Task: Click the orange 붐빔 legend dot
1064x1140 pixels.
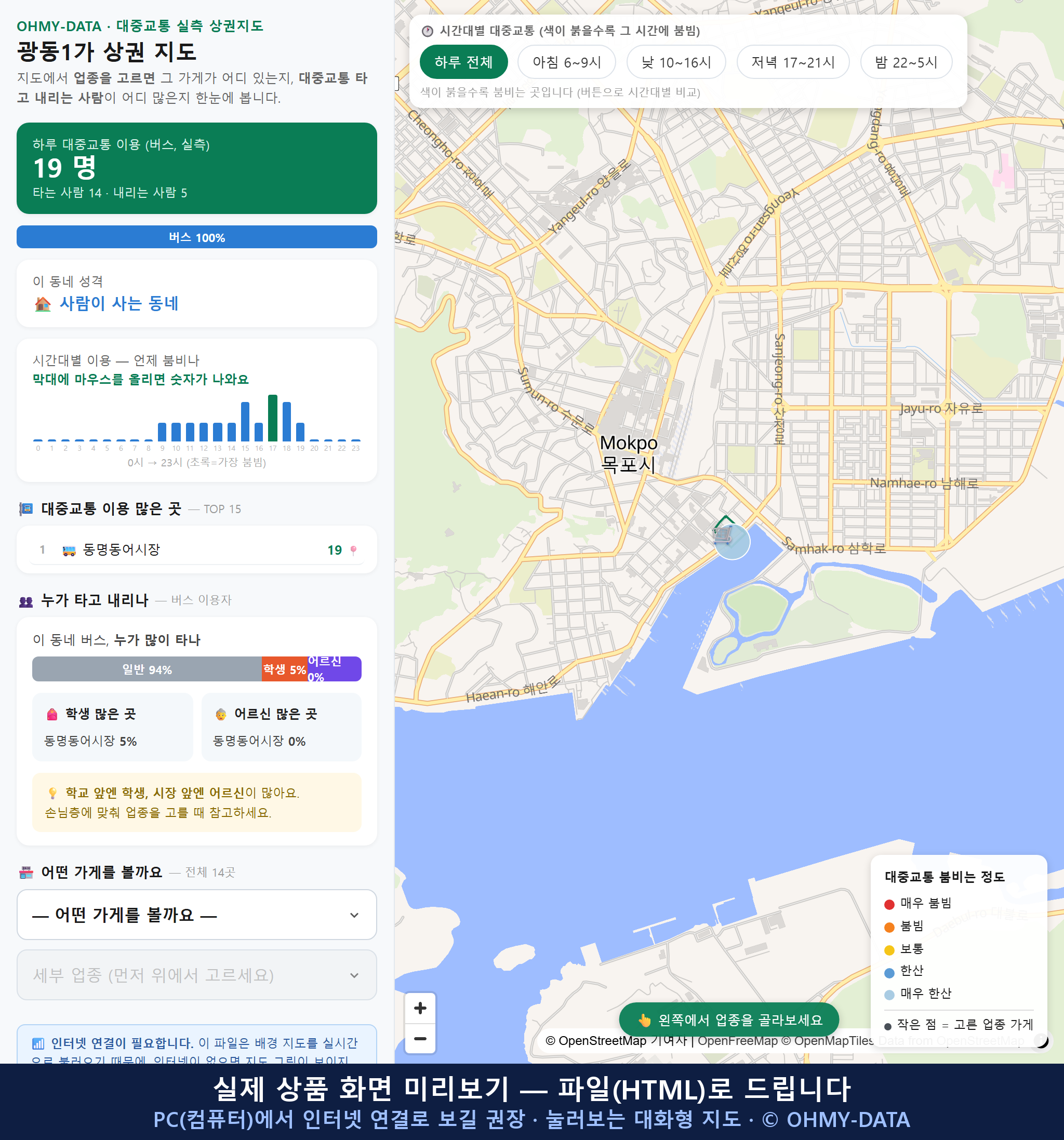Action: click(x=889, y=927)
